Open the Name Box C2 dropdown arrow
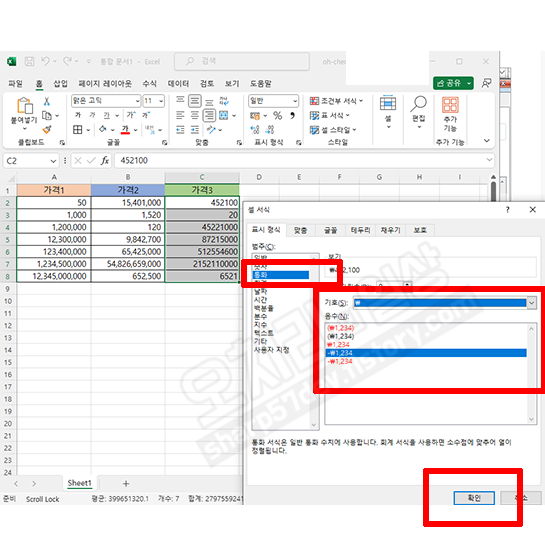The width and height of the screenshot is (545, 556). [x=53, y=161]
